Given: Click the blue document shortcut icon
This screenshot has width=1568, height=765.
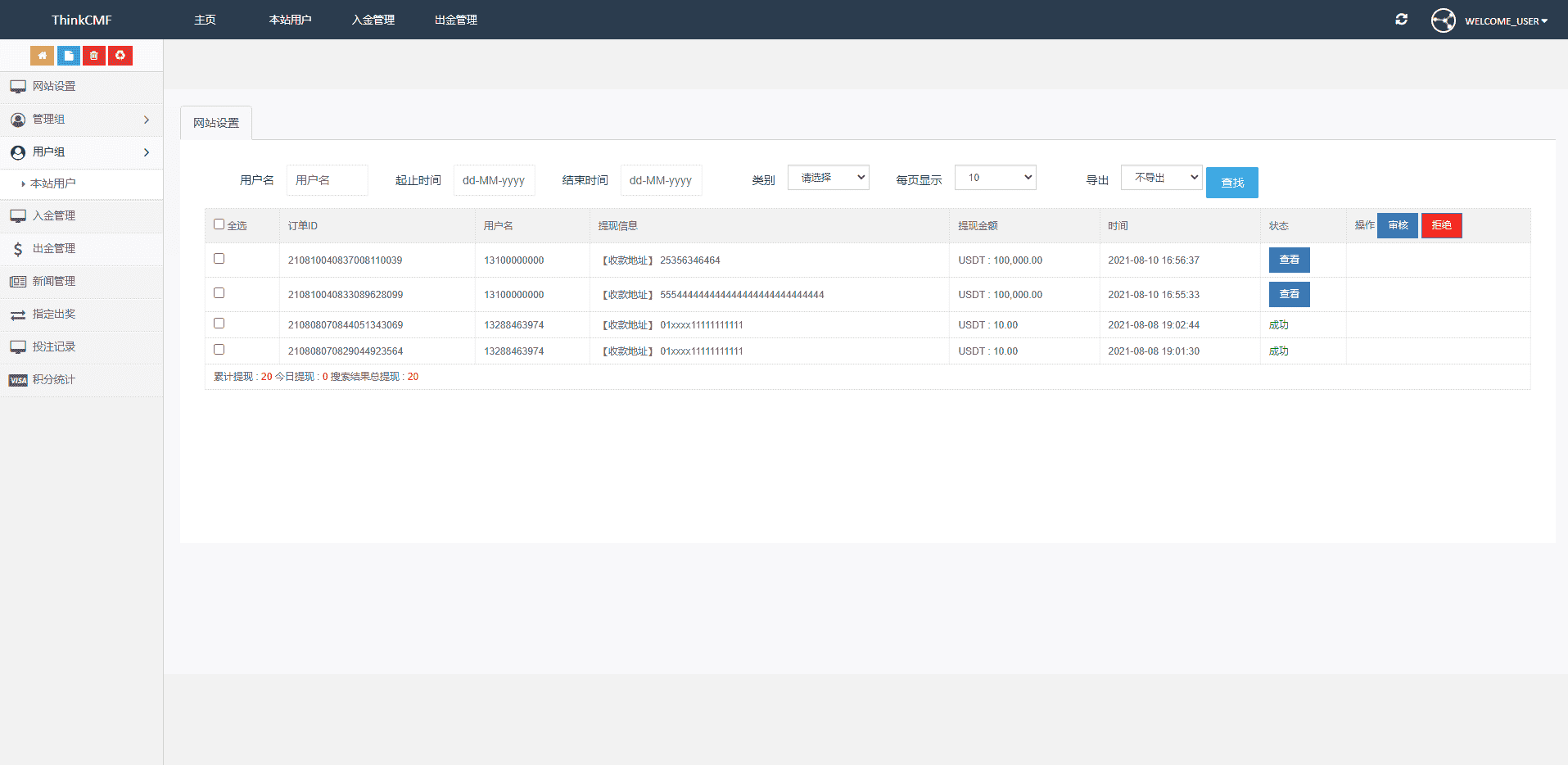Looking at the screenshot, I should 69,56.
